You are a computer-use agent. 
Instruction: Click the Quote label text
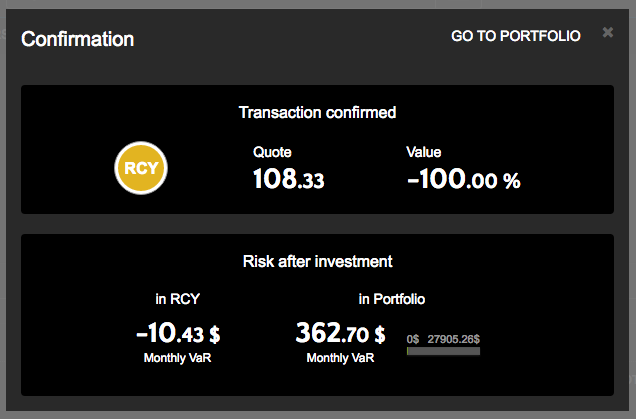pos(270,152)
